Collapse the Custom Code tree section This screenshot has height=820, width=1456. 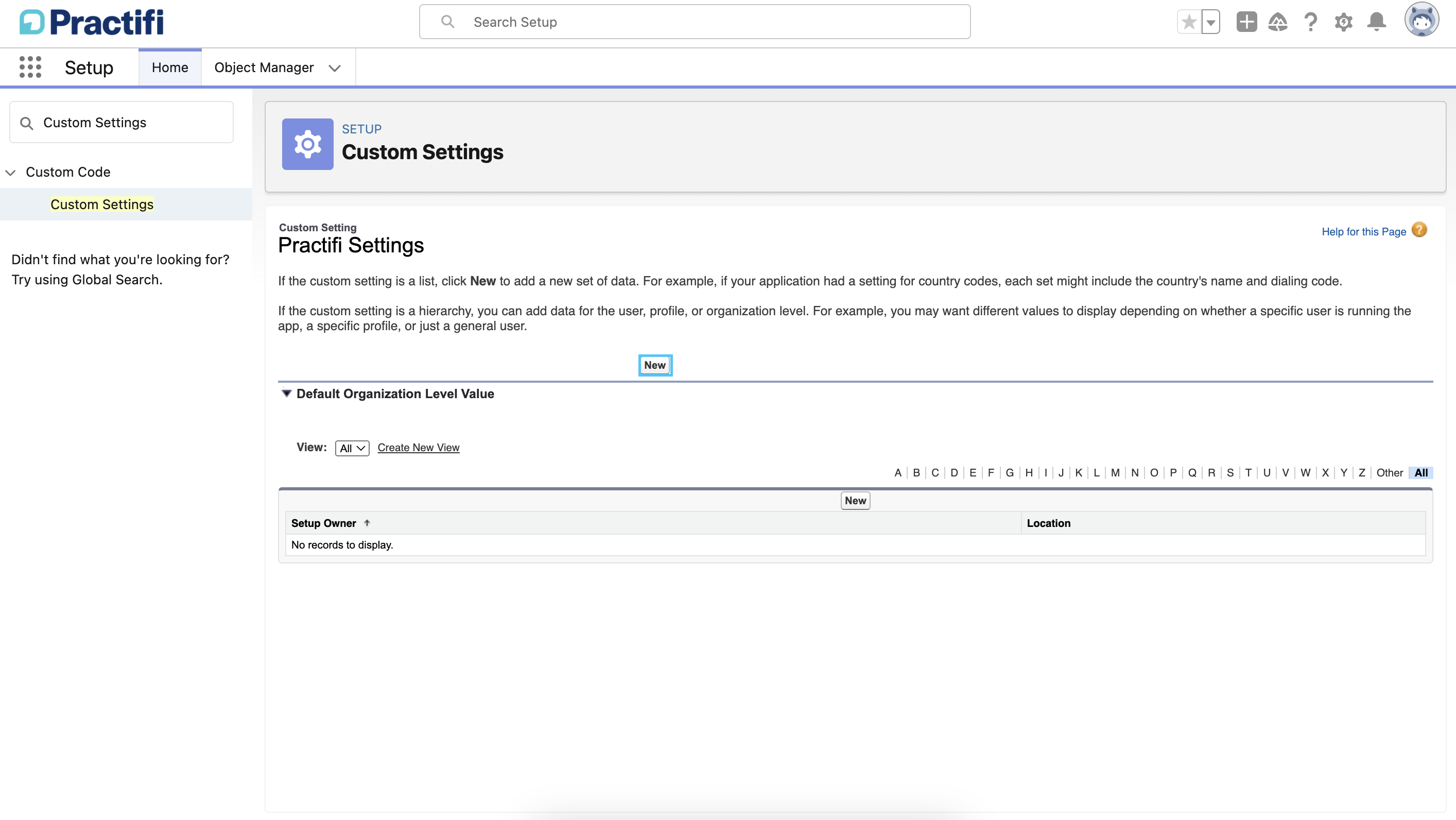pos(11,173)
